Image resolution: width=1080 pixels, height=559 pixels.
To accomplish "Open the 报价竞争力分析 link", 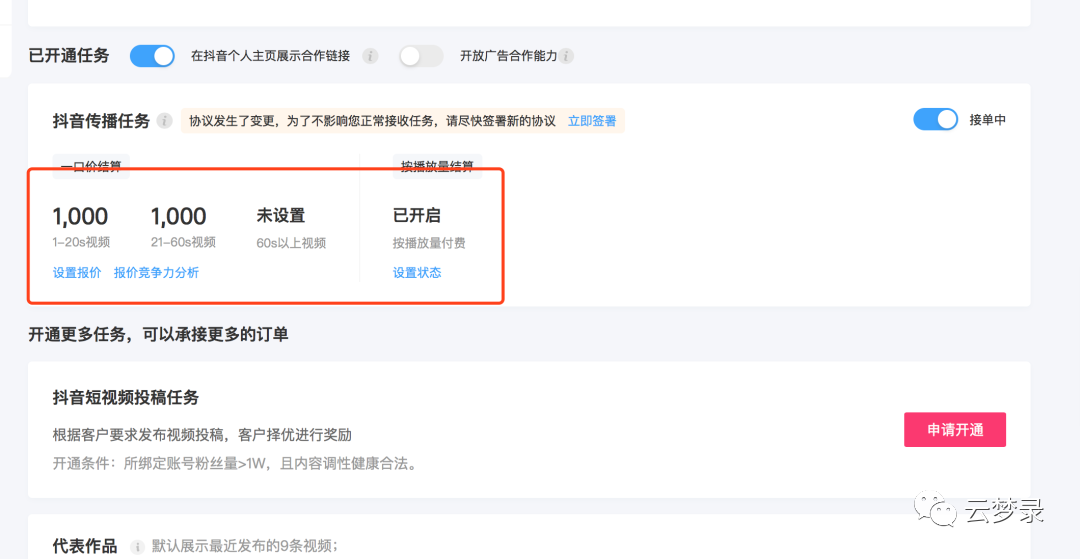I will 156,273.
